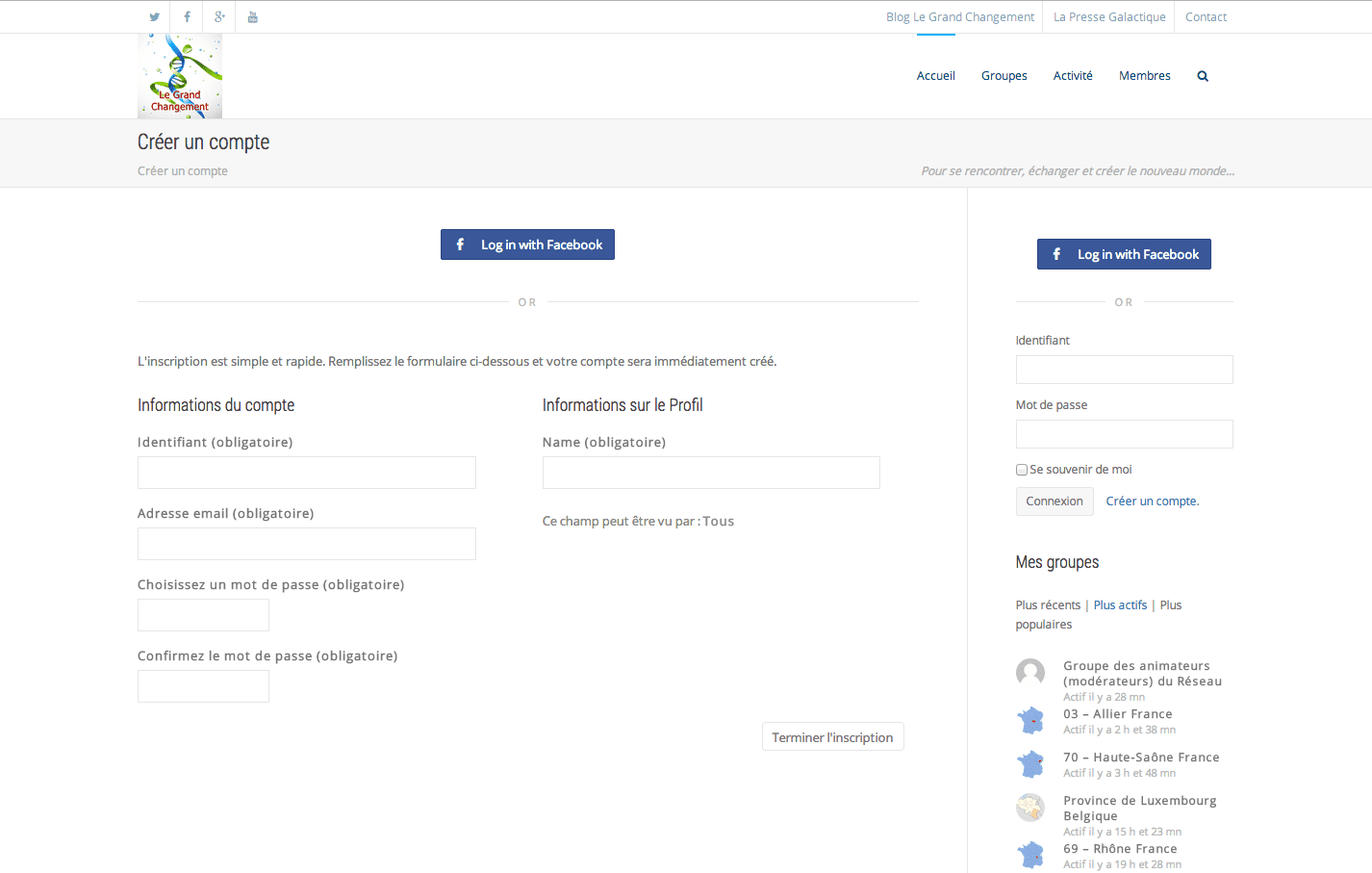The width and height of the screenshot is (1372, 873).
Task: Click the Connexion button
Action: pyautogui.click(x=1054, y=501)
